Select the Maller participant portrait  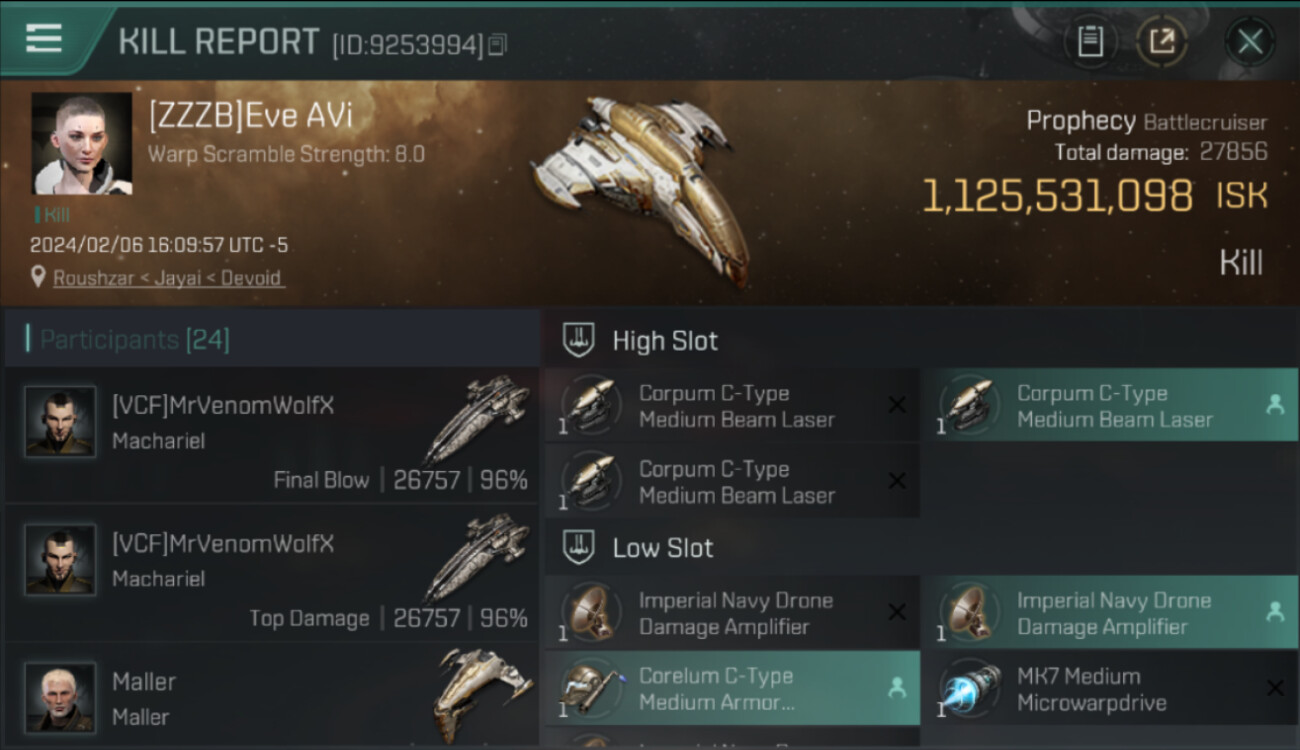[x=61, y=697]
